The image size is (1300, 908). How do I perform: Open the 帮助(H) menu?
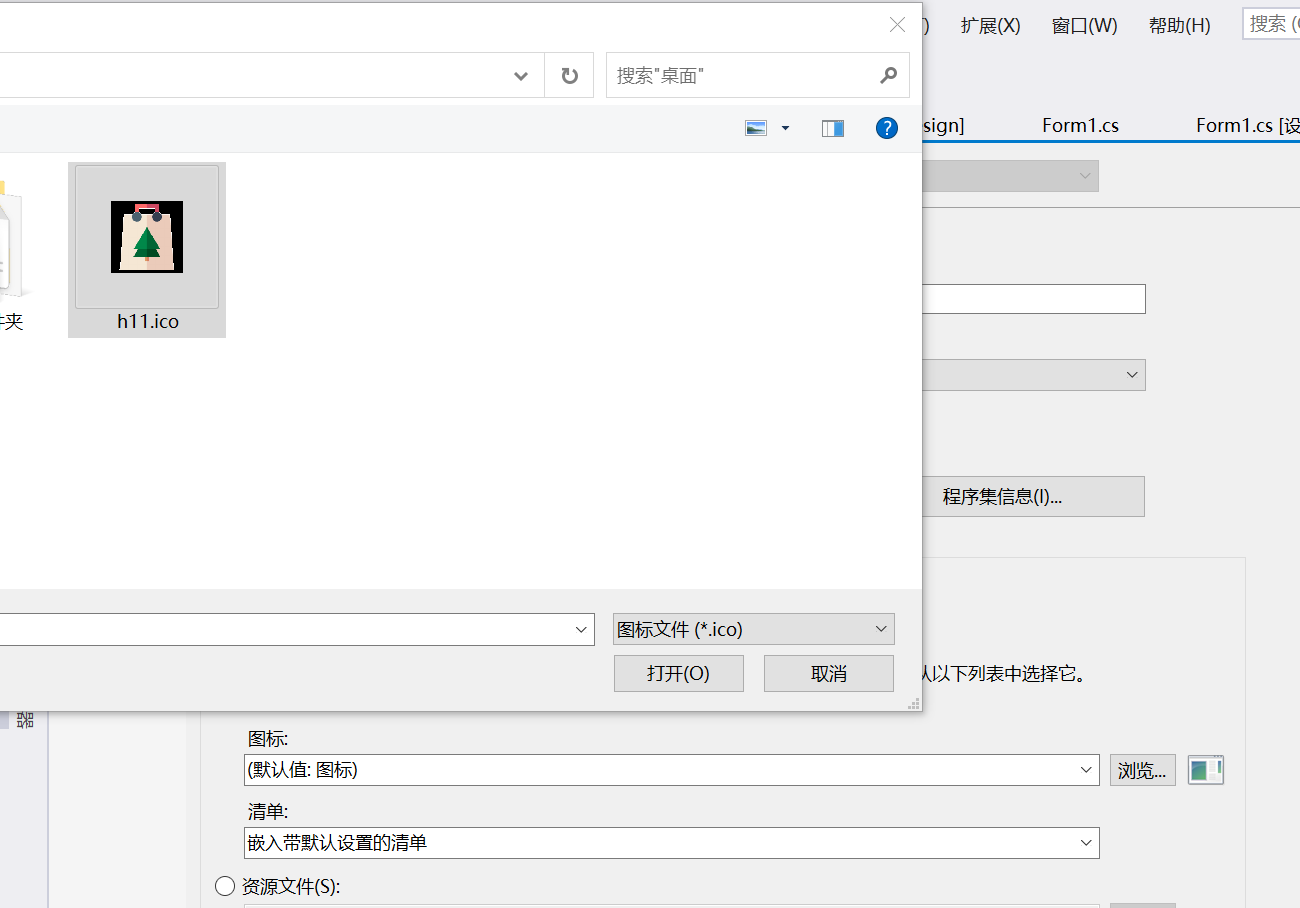tap(1180, 26)
